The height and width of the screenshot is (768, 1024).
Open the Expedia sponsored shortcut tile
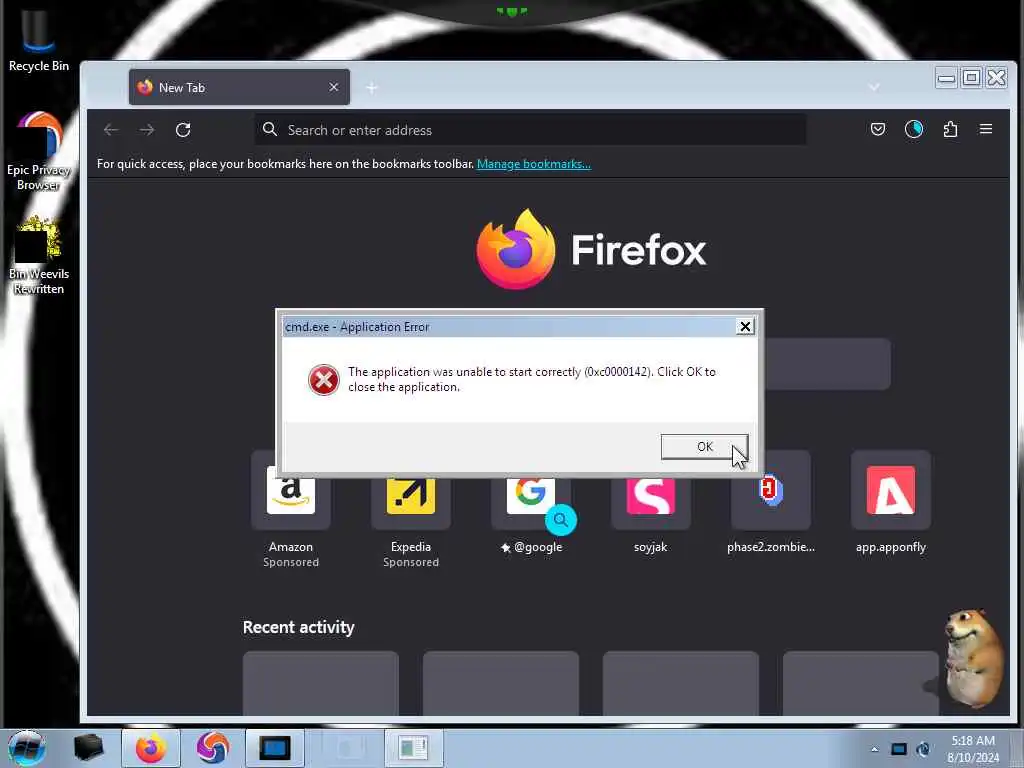click(x=411, y=509)
